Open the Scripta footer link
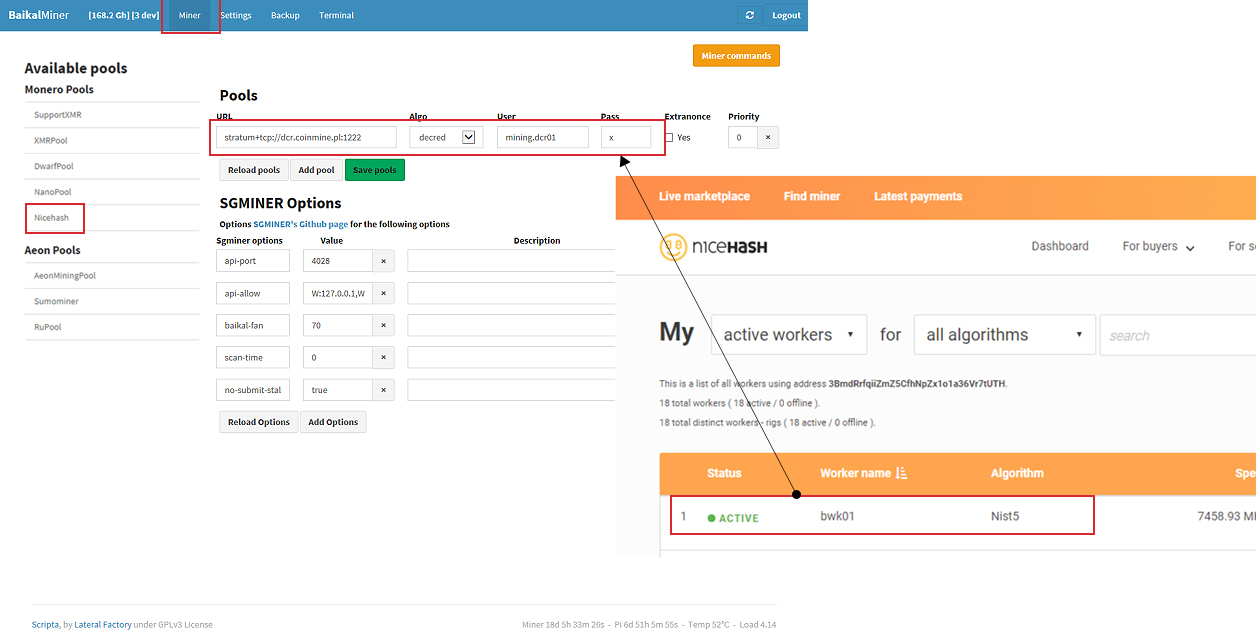The height and width of the screenshot is (643, 1260). [x=45, y=624]
